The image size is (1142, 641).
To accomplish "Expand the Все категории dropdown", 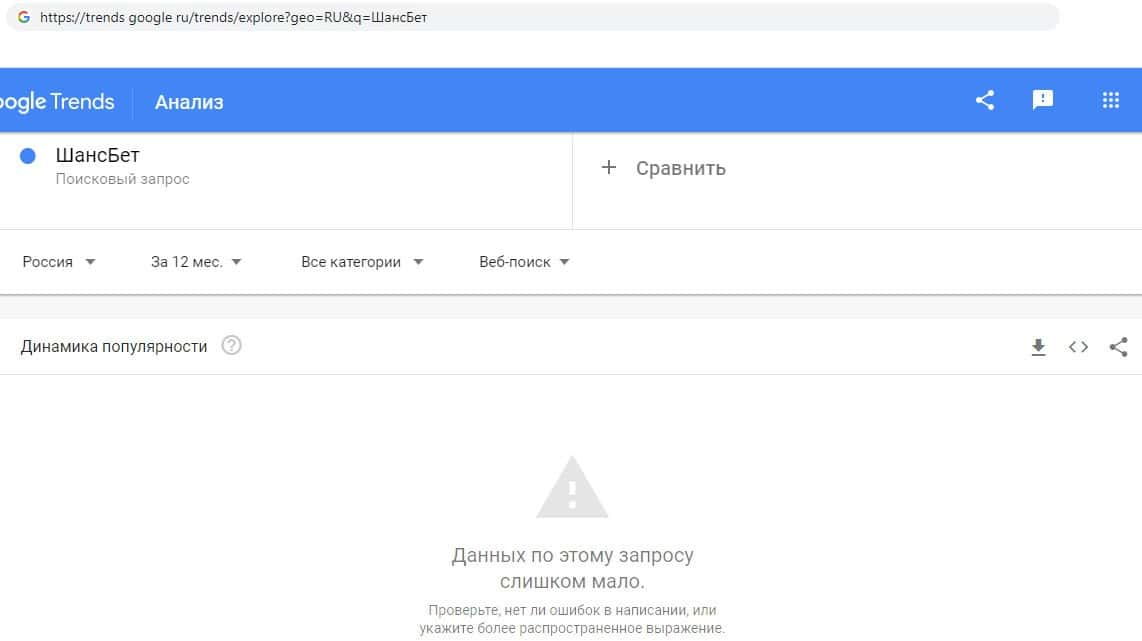I will point(362,262).
